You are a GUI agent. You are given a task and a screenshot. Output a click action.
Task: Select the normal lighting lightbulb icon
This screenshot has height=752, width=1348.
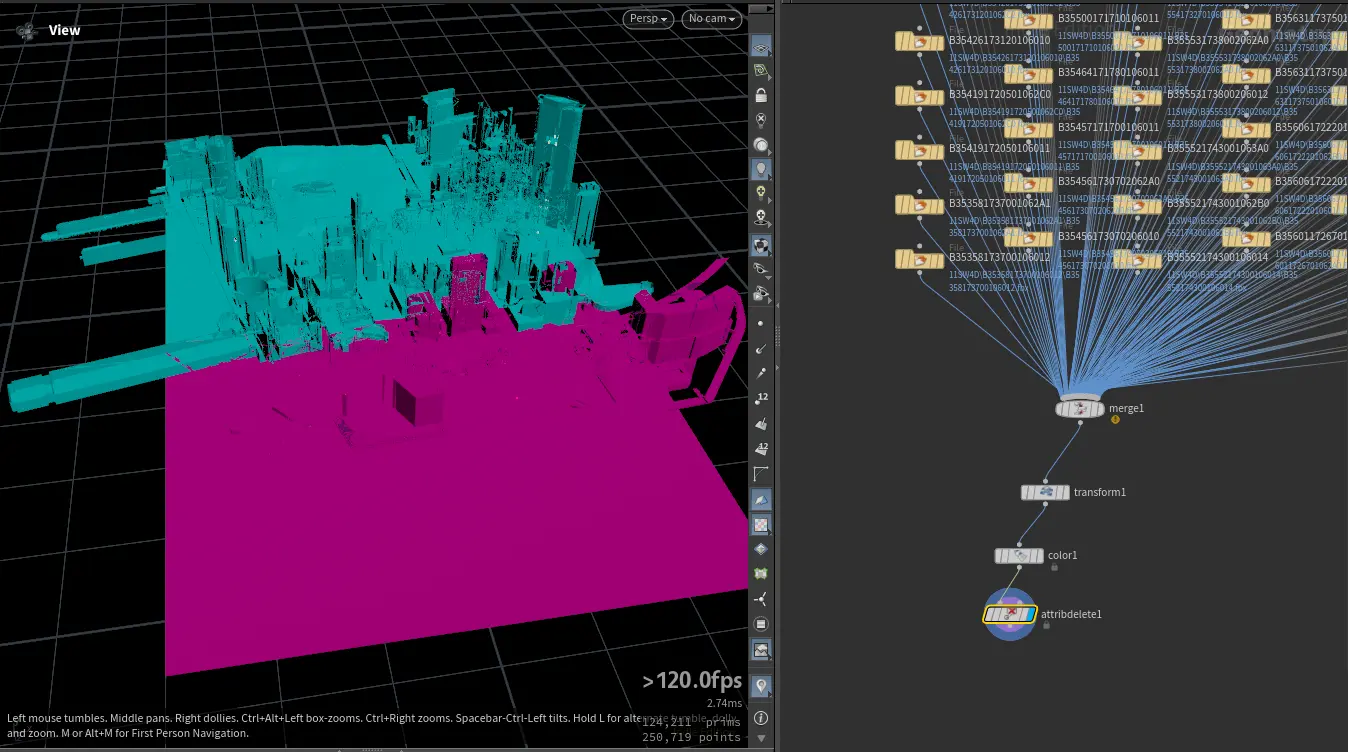point(761,170)
